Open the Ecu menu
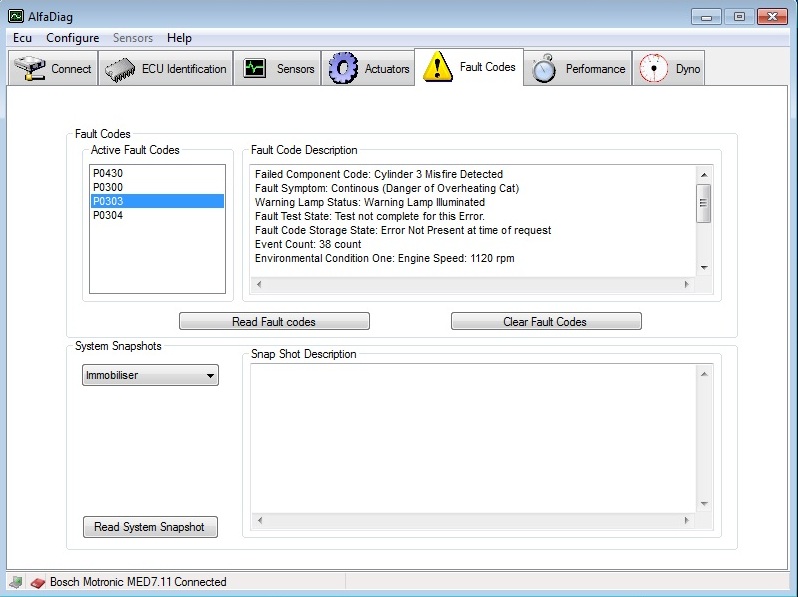This screenshot has height=597, width=798. click(x=22, y=38)
